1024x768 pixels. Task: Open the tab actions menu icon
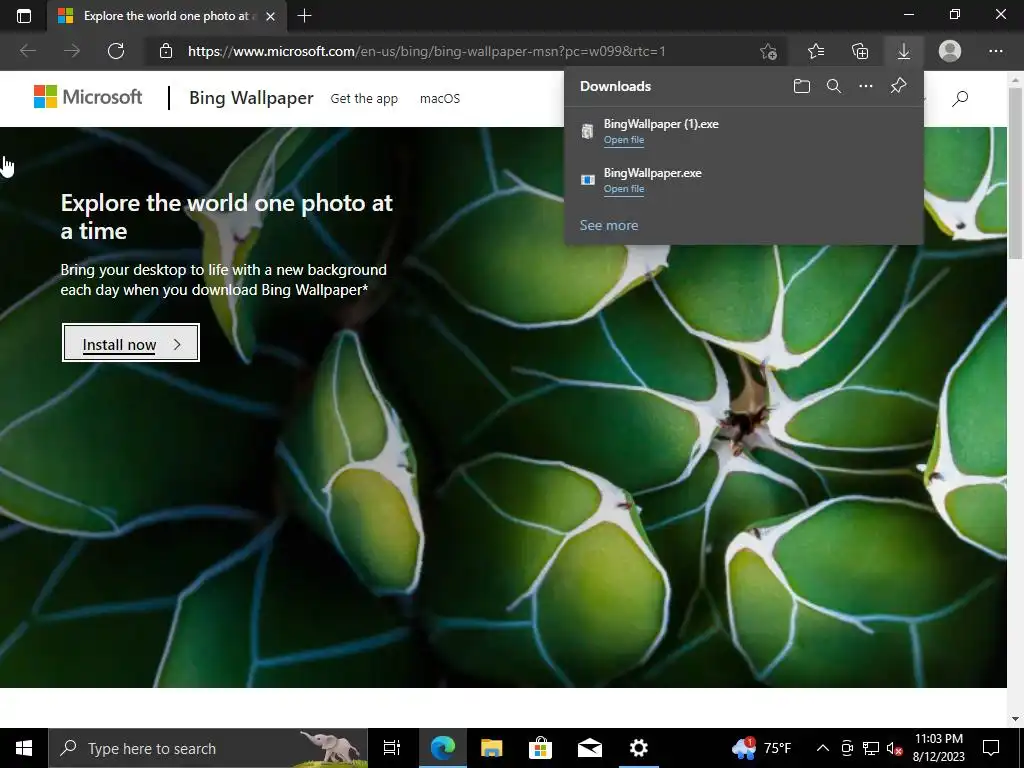click(24, 16)
